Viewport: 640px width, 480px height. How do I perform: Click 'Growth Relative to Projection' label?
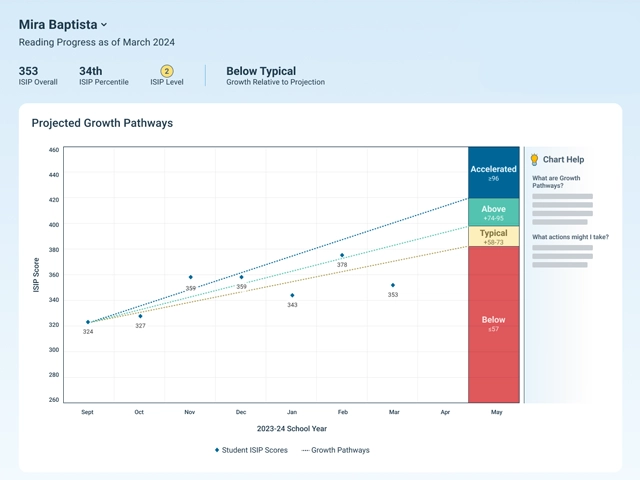click(276, 82)
